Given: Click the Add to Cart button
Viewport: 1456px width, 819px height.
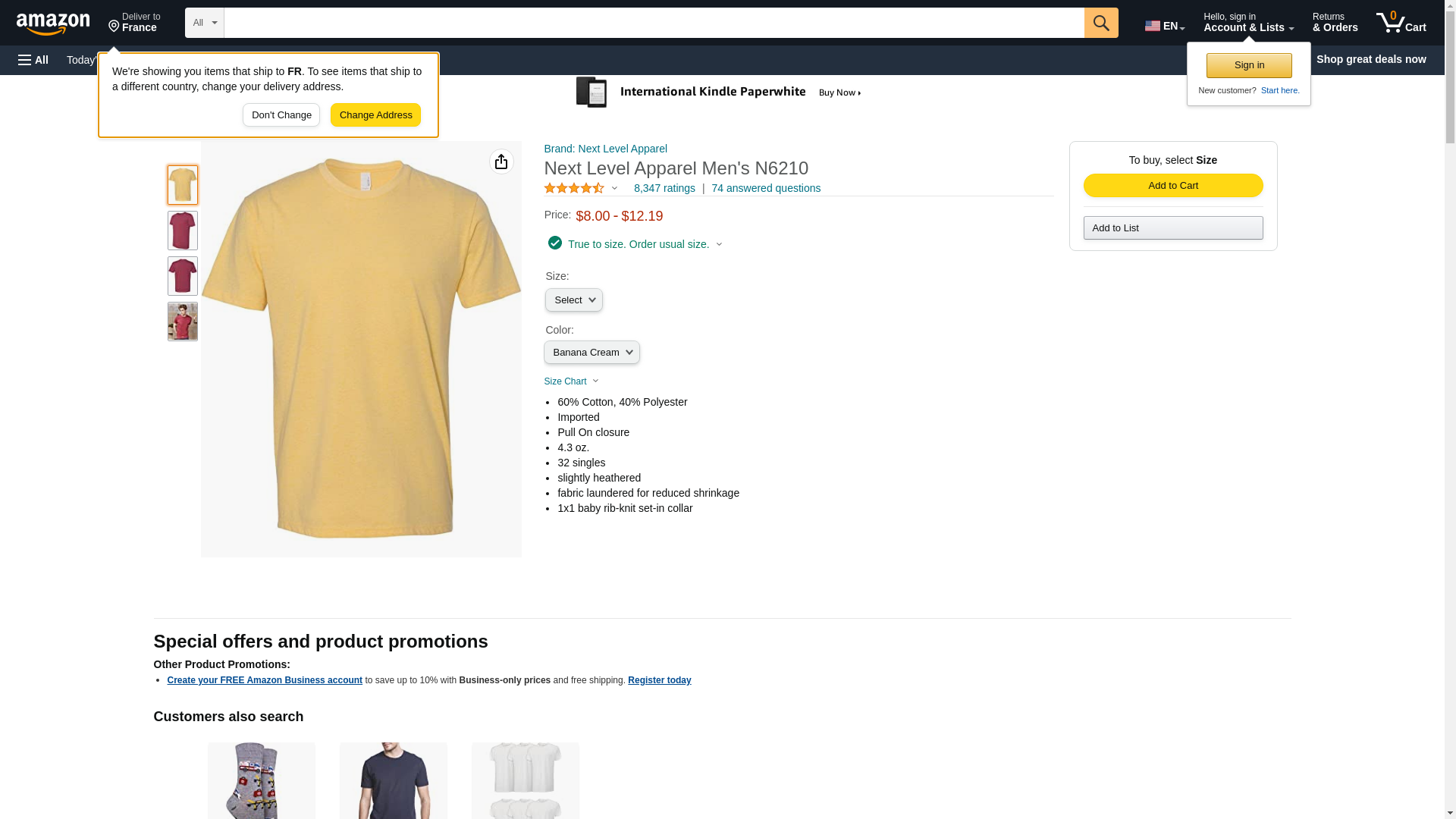Looking at the screenshot, I should (1172, 186).
